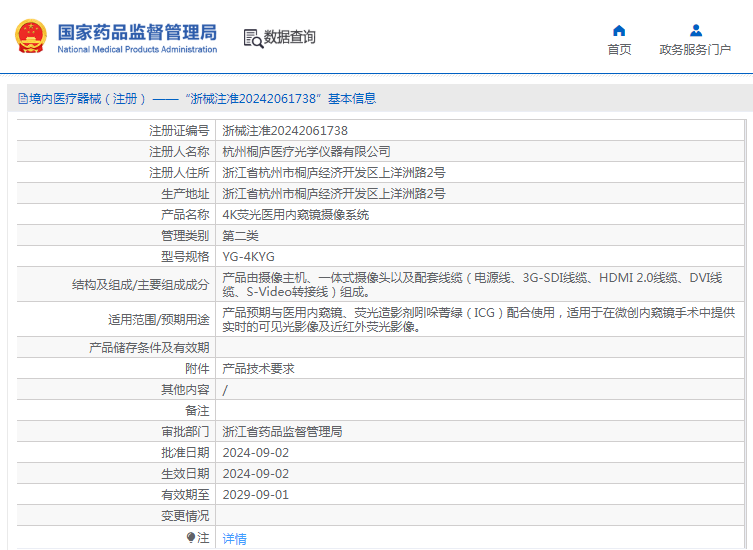Open 详情 details link
The image size is (753, 550).
[234, 538]
